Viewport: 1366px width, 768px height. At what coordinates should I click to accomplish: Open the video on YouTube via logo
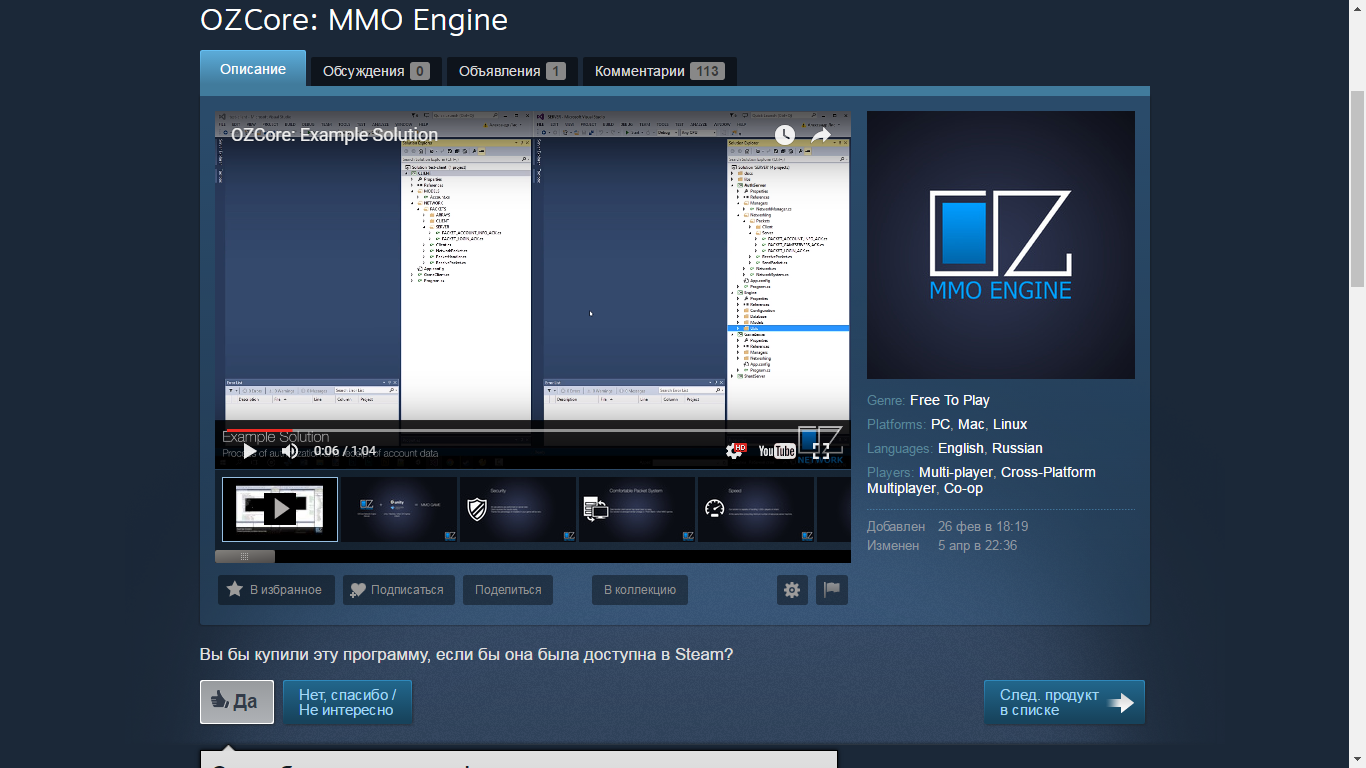coord(777,451)
